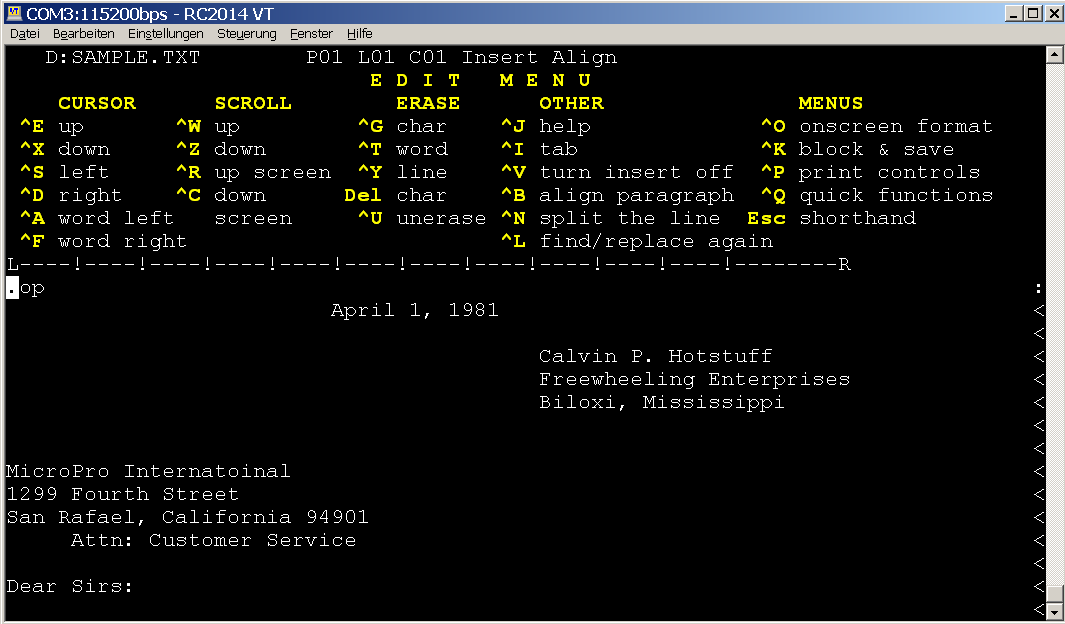Image resolution: width=1065 pixels, height=624 pixels.
Task: Click the 'CURSOR' column heading
Action: [x=97, y=103]
